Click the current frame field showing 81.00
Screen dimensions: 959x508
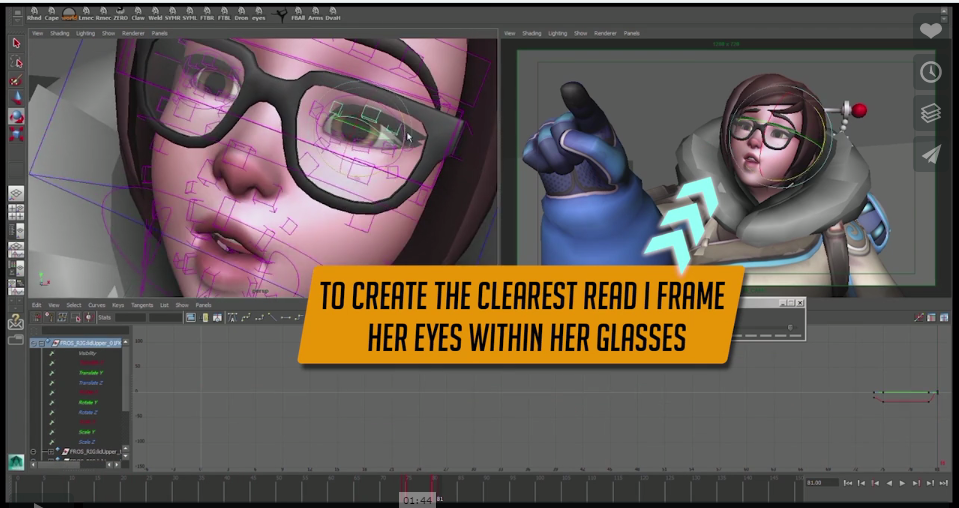click(821, 483)
